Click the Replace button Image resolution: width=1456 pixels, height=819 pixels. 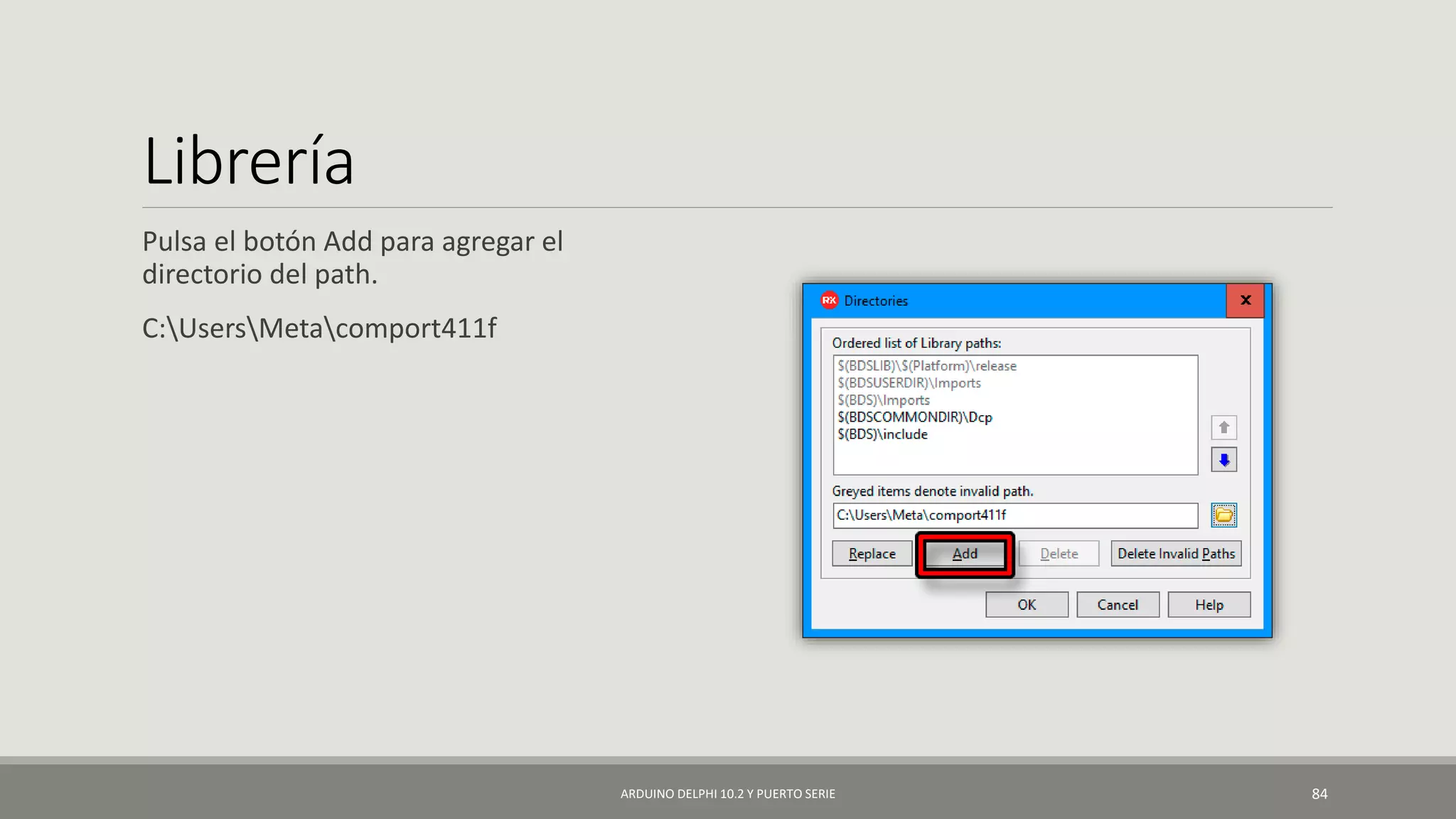point(872,554)
